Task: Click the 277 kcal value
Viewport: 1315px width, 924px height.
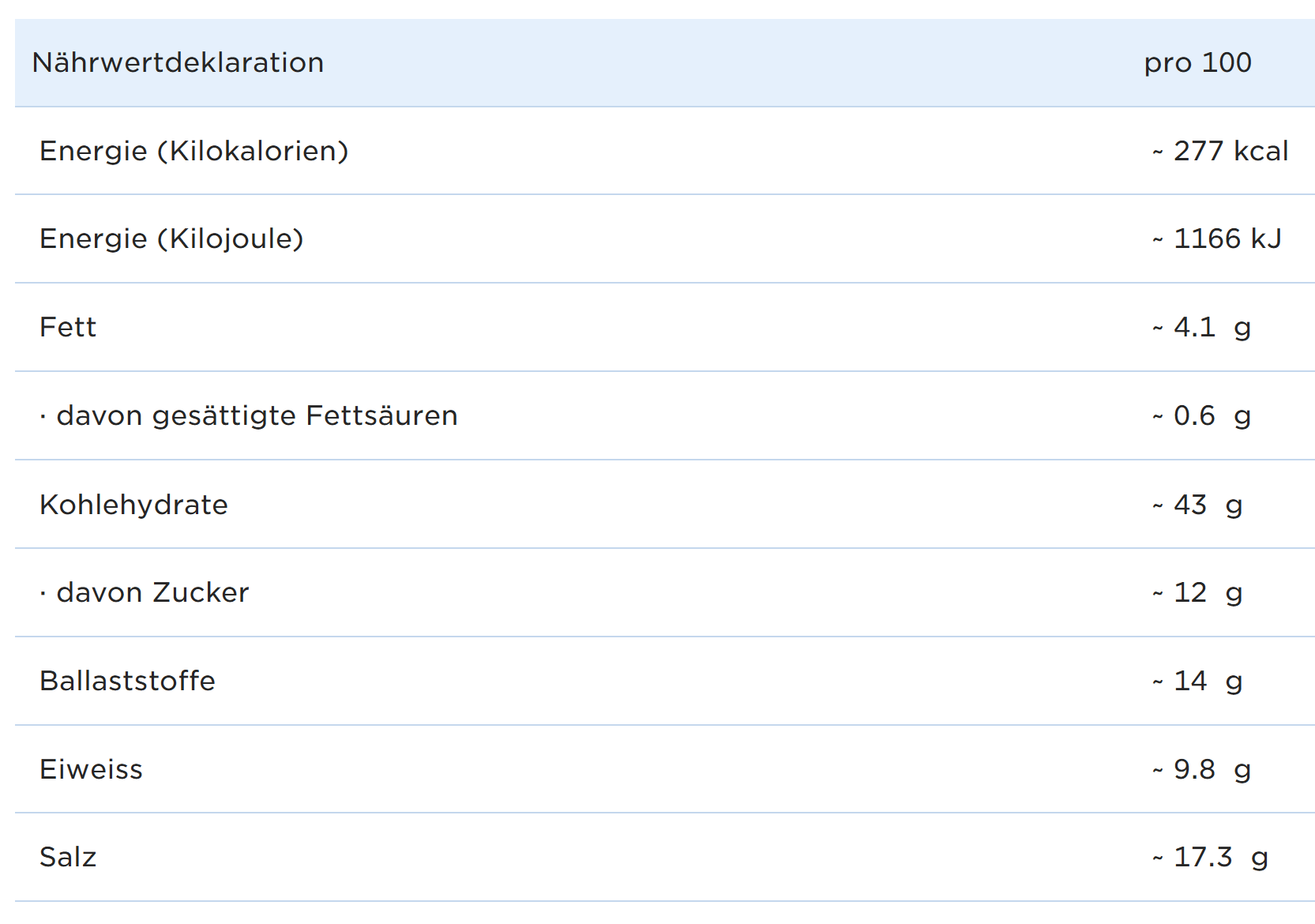Action: (x=1220, y=151)
